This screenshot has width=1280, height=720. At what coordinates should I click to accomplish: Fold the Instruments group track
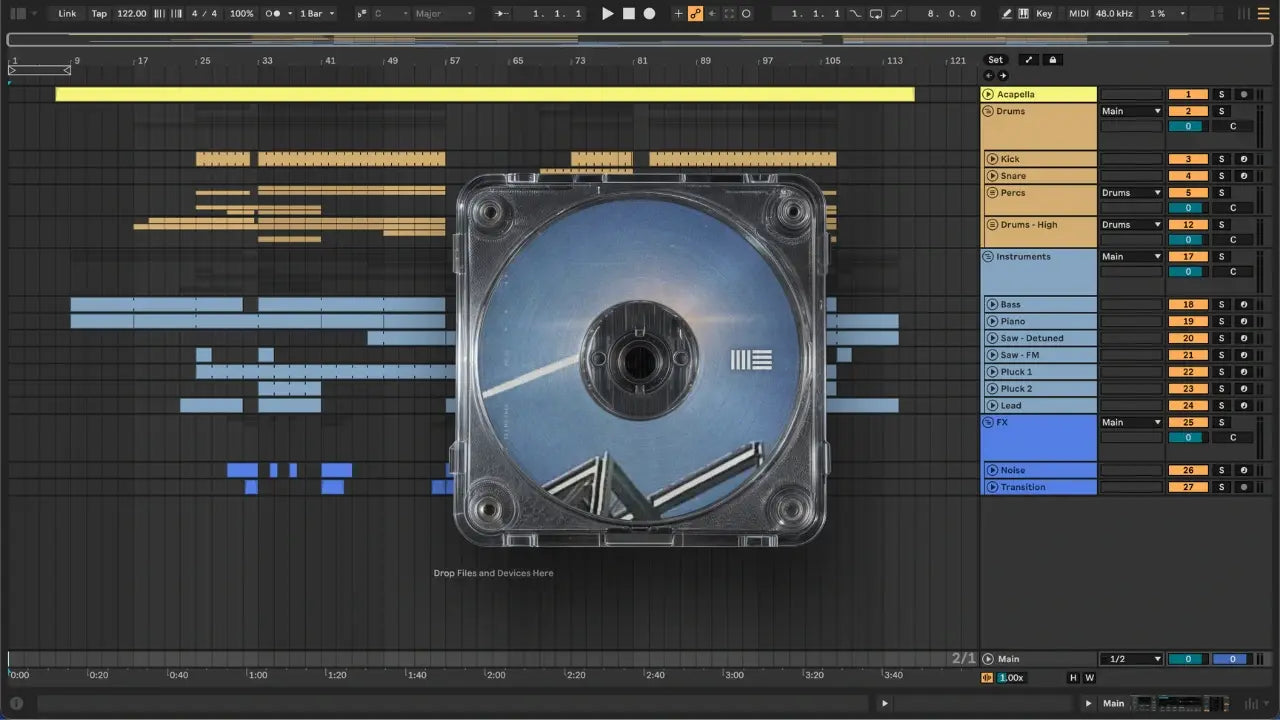click(x=988, y=257)
